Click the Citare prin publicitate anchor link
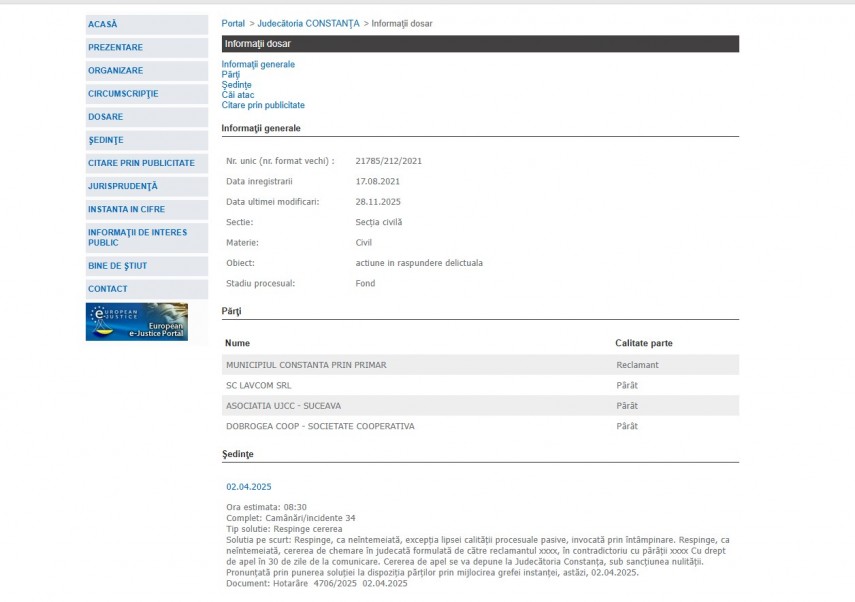Image resolution: width=855 pixels, height=602 pixels. click(x=263, y=105)
